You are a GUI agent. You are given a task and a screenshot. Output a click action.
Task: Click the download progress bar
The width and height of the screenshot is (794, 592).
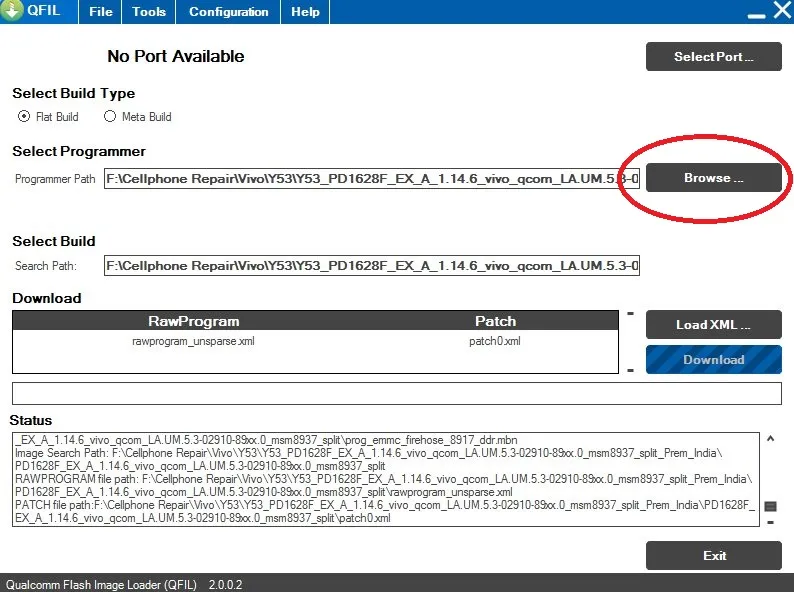pos(396,393)
